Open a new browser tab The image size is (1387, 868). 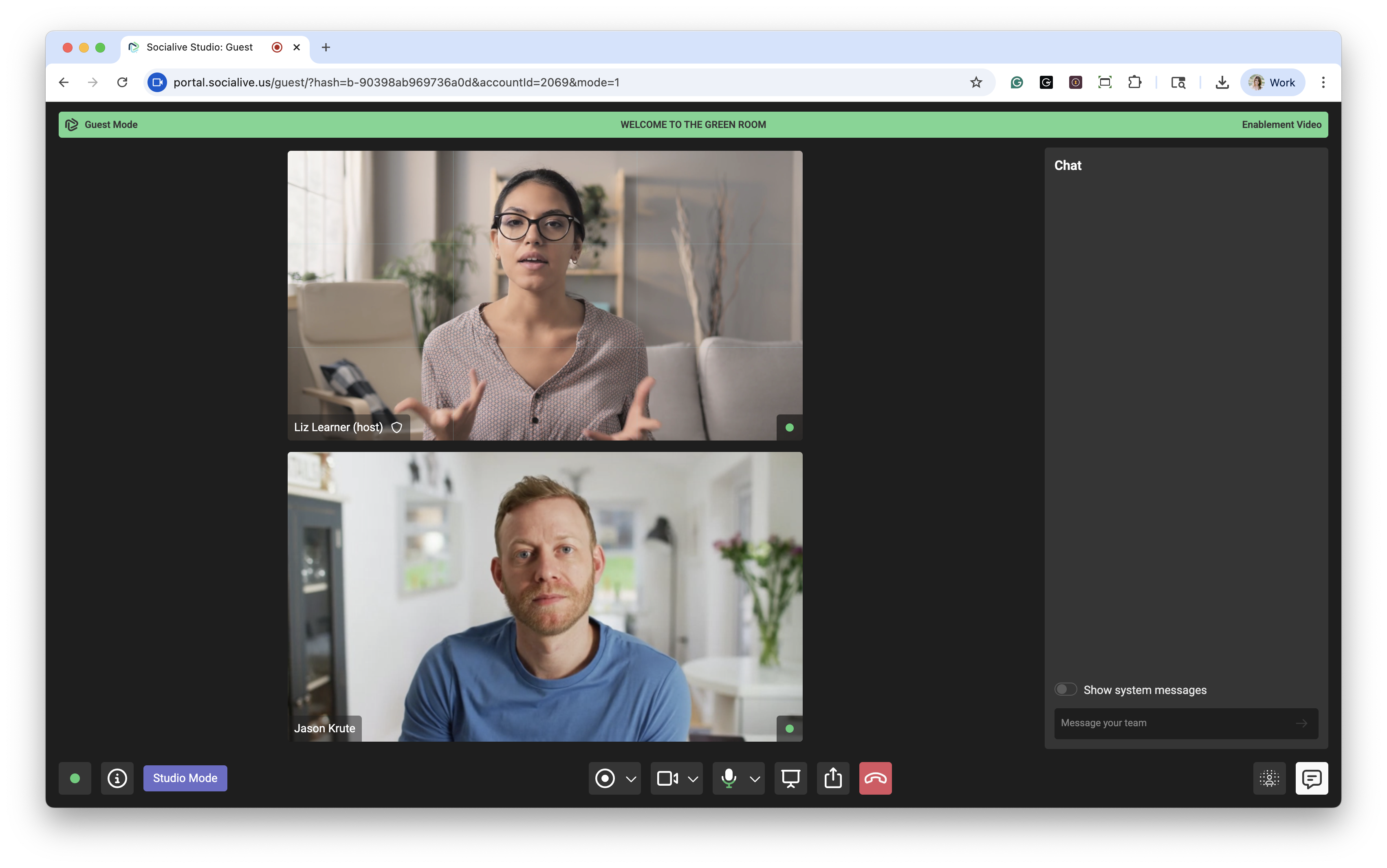[x=326, y=47]
